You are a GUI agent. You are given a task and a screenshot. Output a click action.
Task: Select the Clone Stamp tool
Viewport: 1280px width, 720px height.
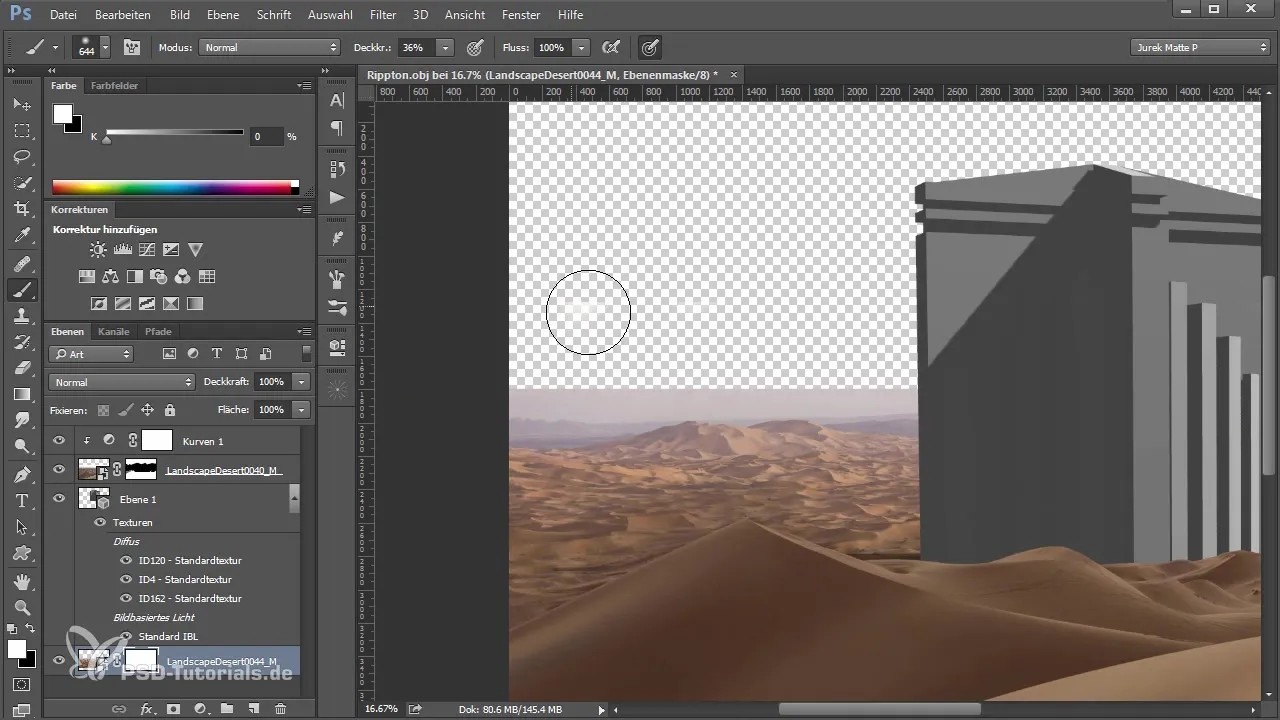(x=22, y=316)
